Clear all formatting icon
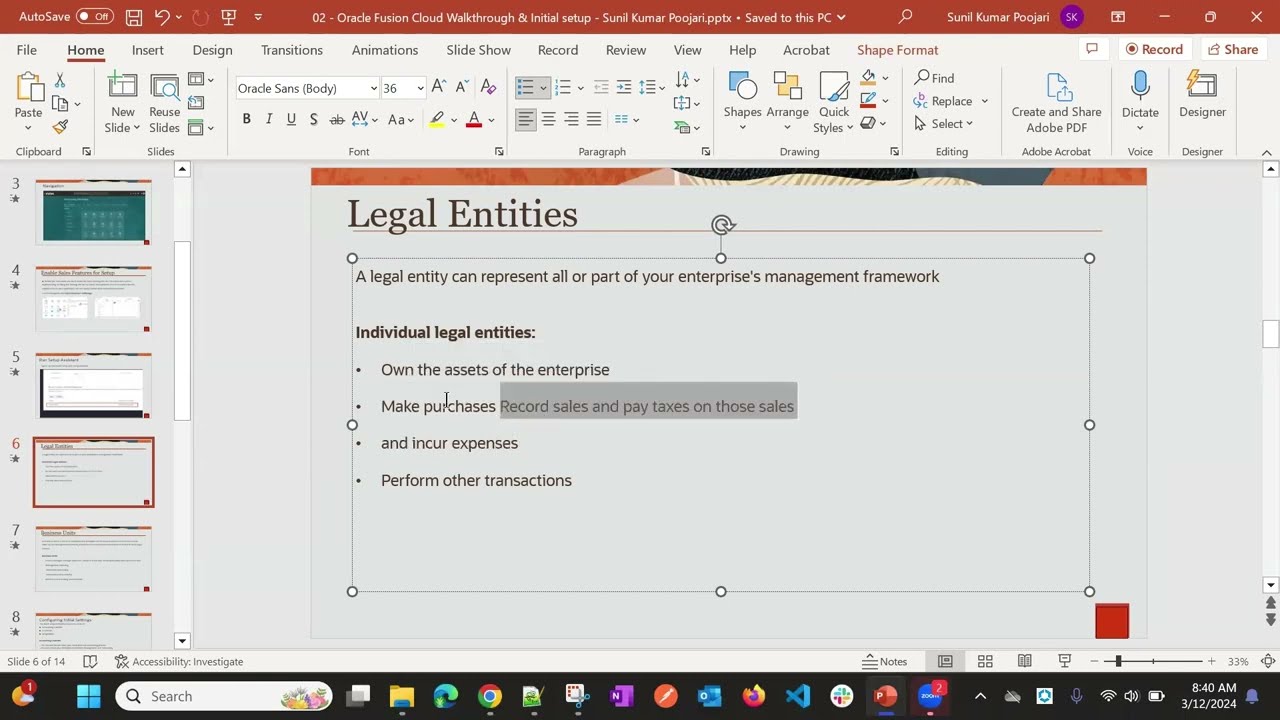The width and height of the screenshot is (1280, 720). tap(488, 88)
